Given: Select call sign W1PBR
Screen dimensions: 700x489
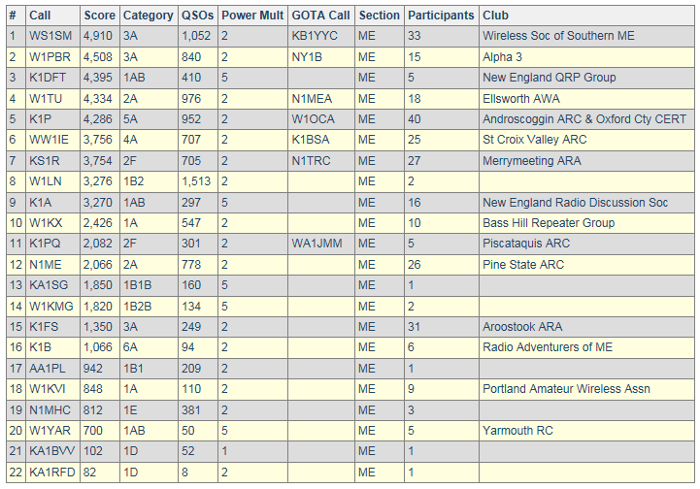Looking at the screenshot, I should (50, 57).
